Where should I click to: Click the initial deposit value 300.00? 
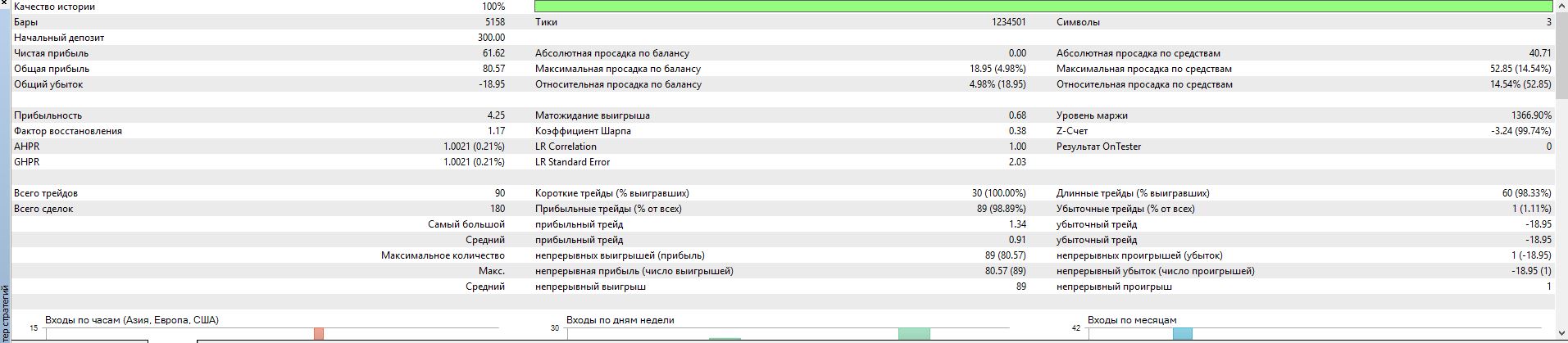(x=492, y=38)
